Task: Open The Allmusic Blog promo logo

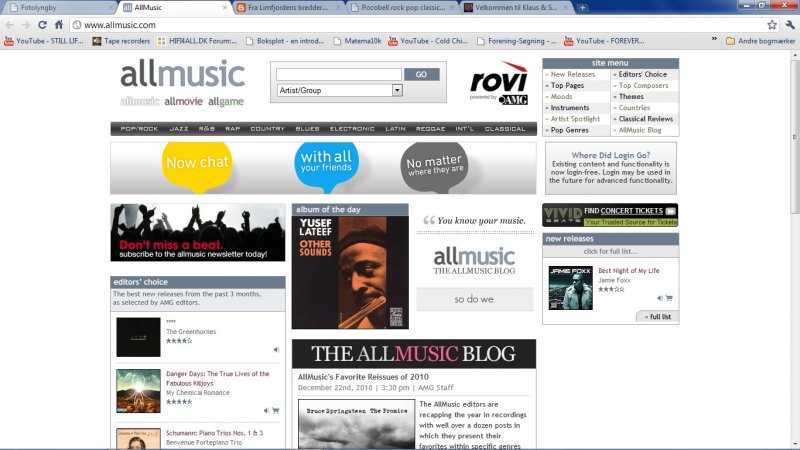Action: click(x=474, y=261)
